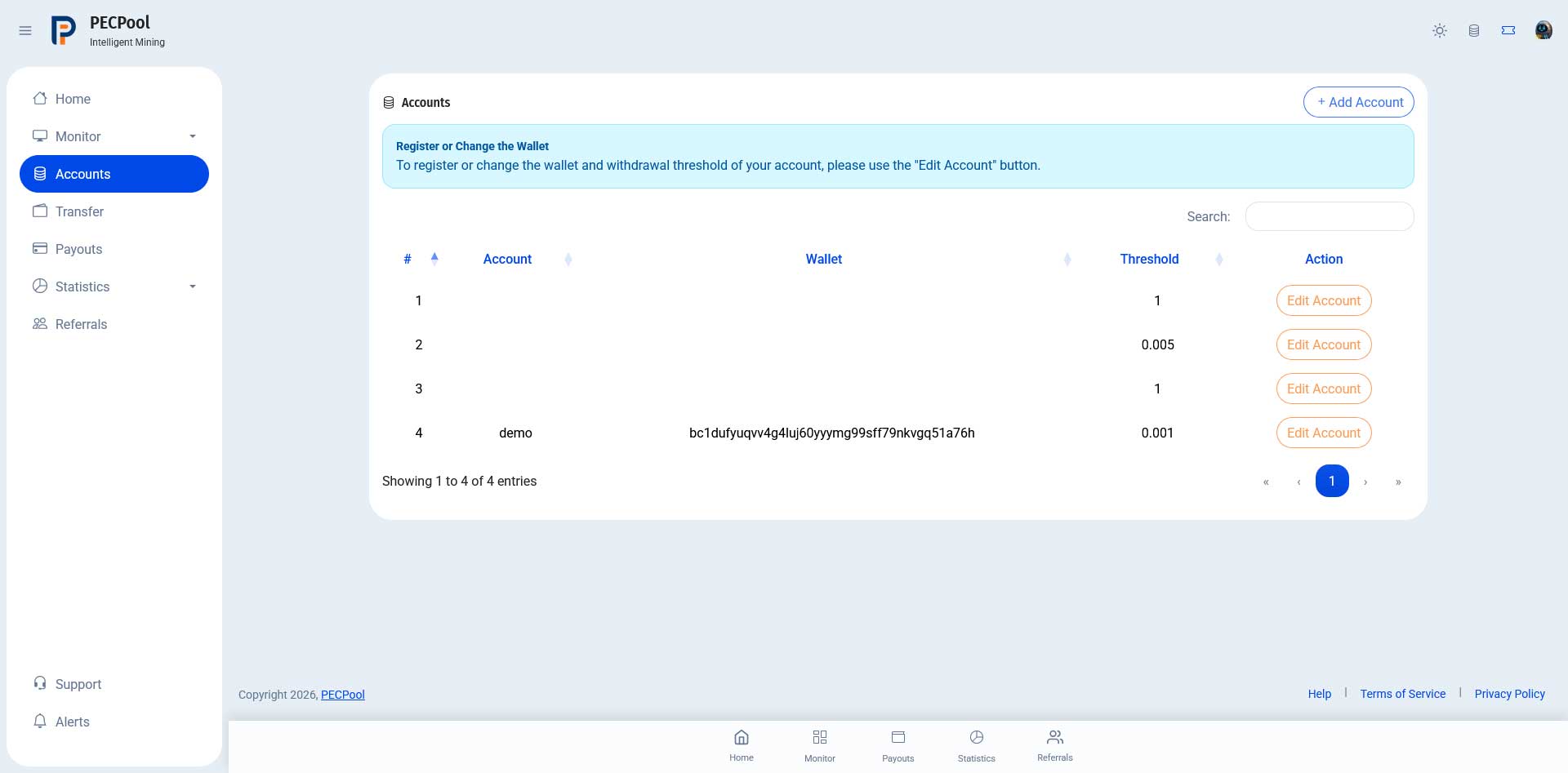The height and width of the screenshot is (773, 1568).
Task: Expand the Monitor sidebar menu
Action: 114,136
